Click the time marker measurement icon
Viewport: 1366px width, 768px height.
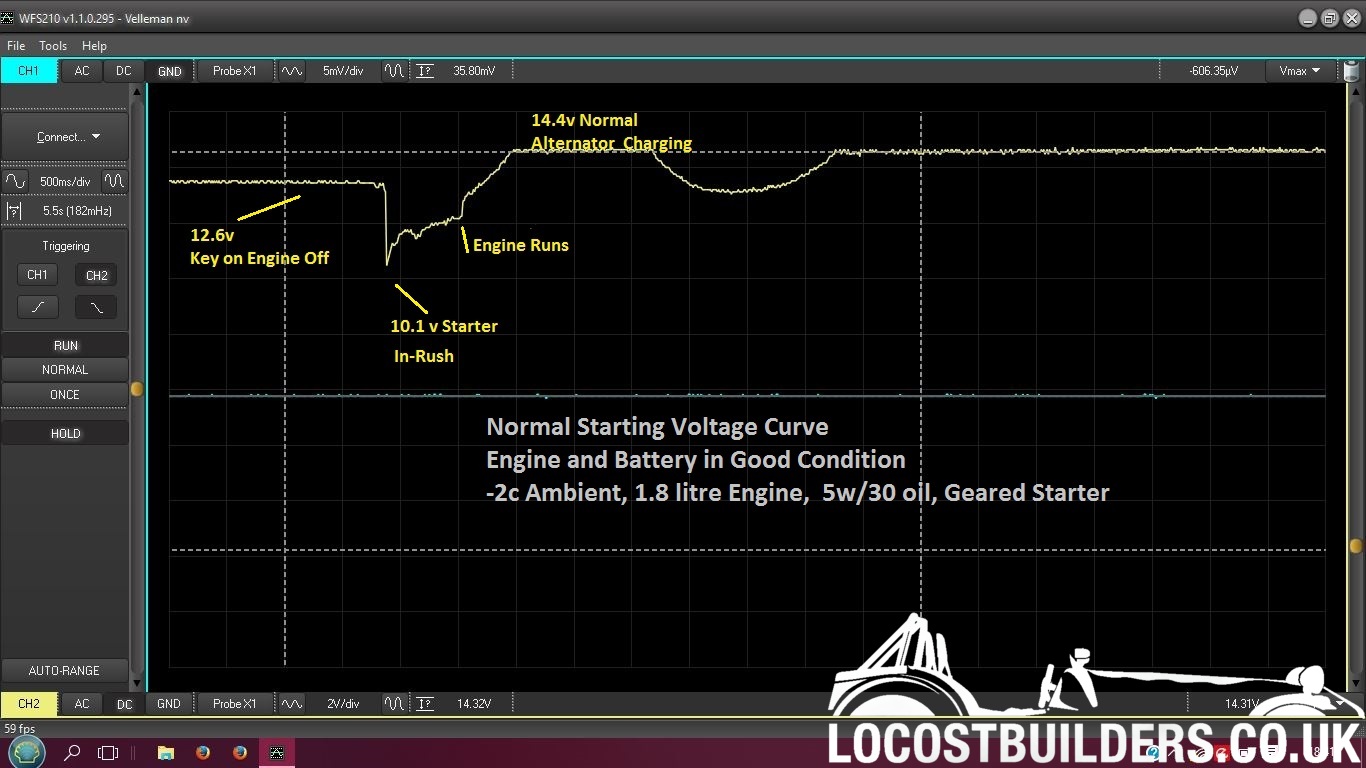tap(14, 211)
